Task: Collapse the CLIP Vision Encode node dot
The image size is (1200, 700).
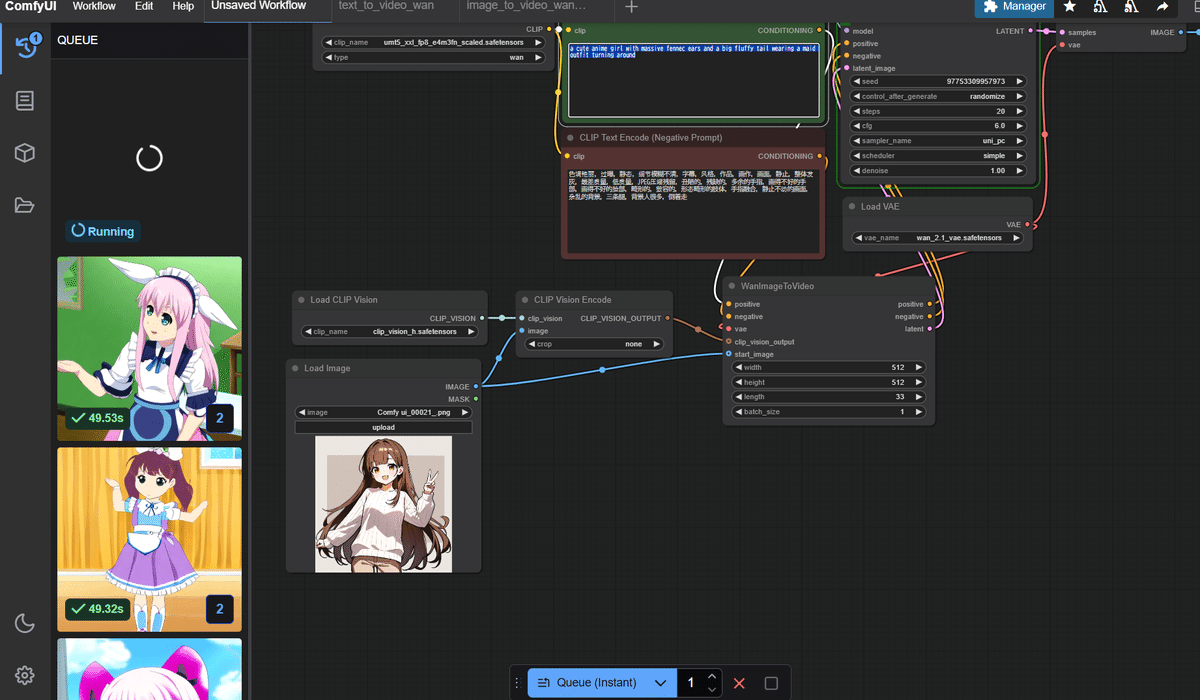Action: click(x=523, y=299)
